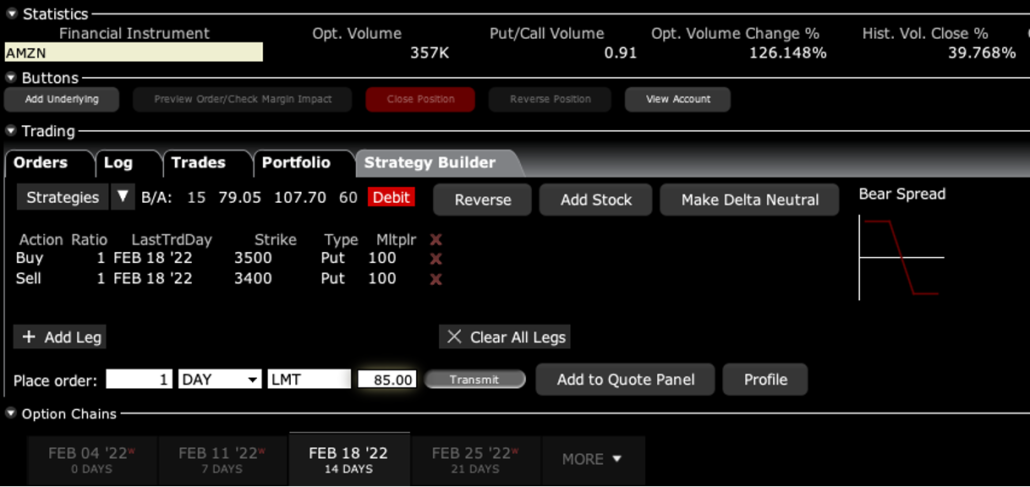Select the FEB 18 '22 expiration tab
The image size is (1030, 487).
349,459
